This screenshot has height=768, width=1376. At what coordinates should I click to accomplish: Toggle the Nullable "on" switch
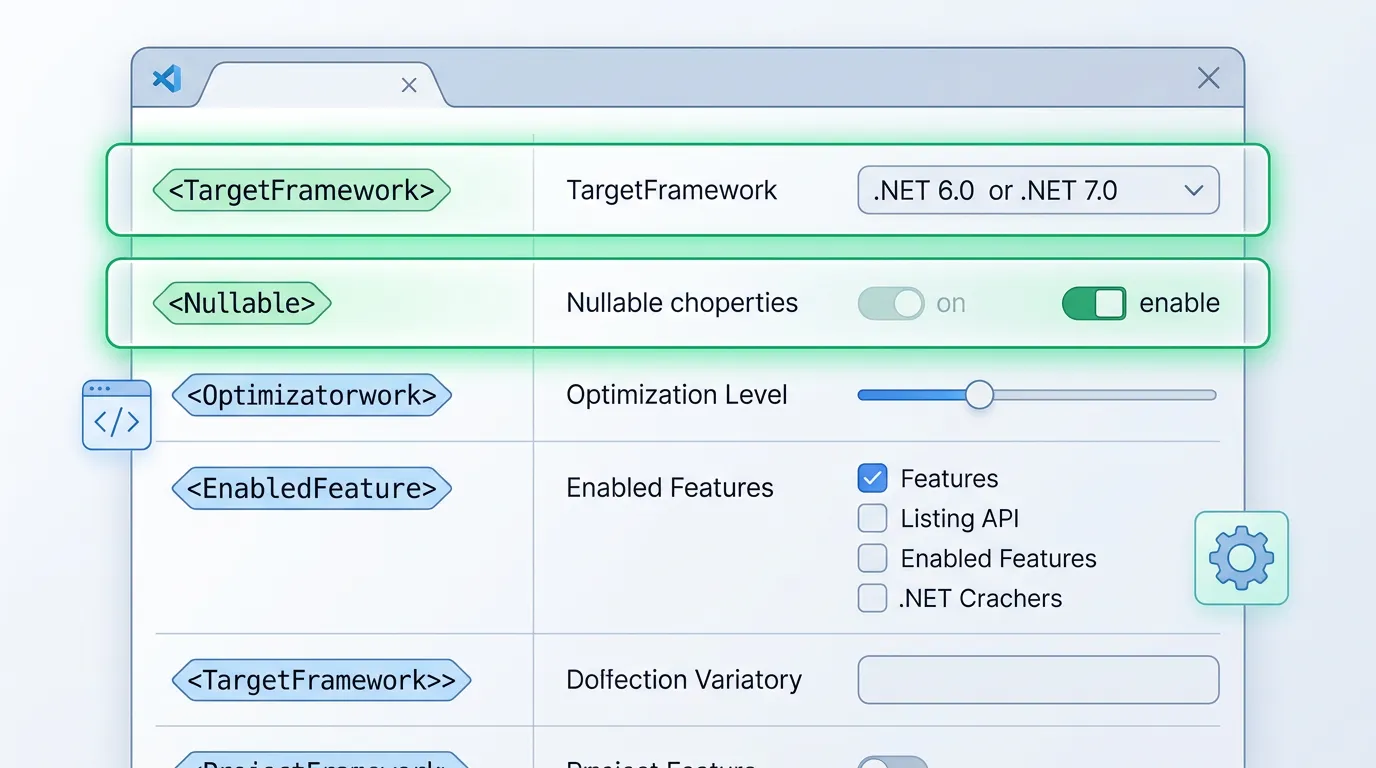pyautogui.click(x=891, y=303)
